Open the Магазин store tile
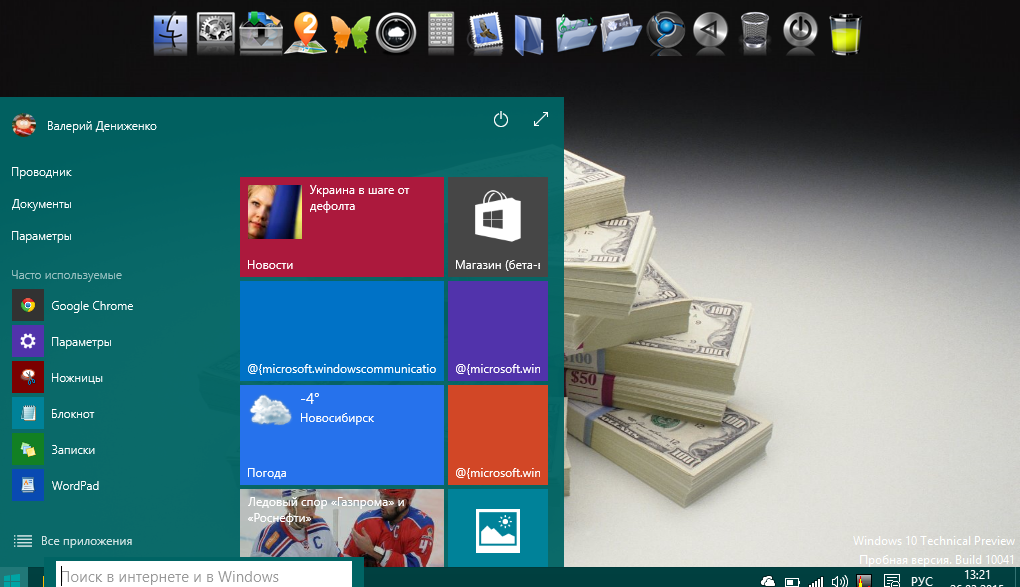The width and height of the screenshot is (1020, 587). coord(497,227)
